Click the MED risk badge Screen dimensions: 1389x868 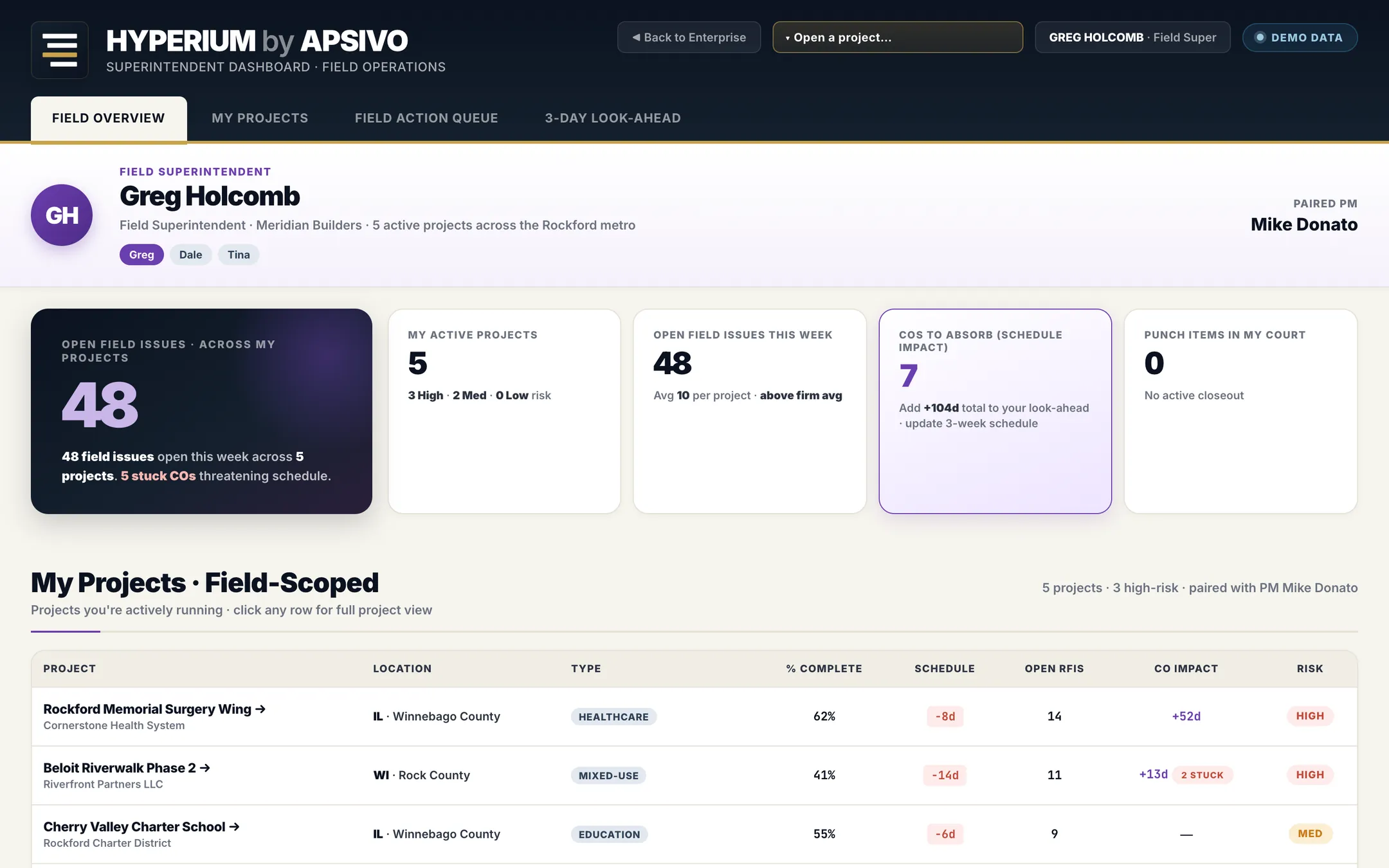pos(1310,834)
